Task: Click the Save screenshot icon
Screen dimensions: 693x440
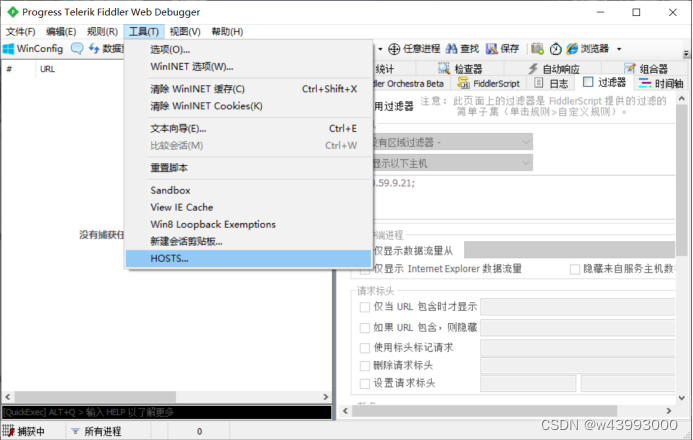Action: (x=491, y=49)
